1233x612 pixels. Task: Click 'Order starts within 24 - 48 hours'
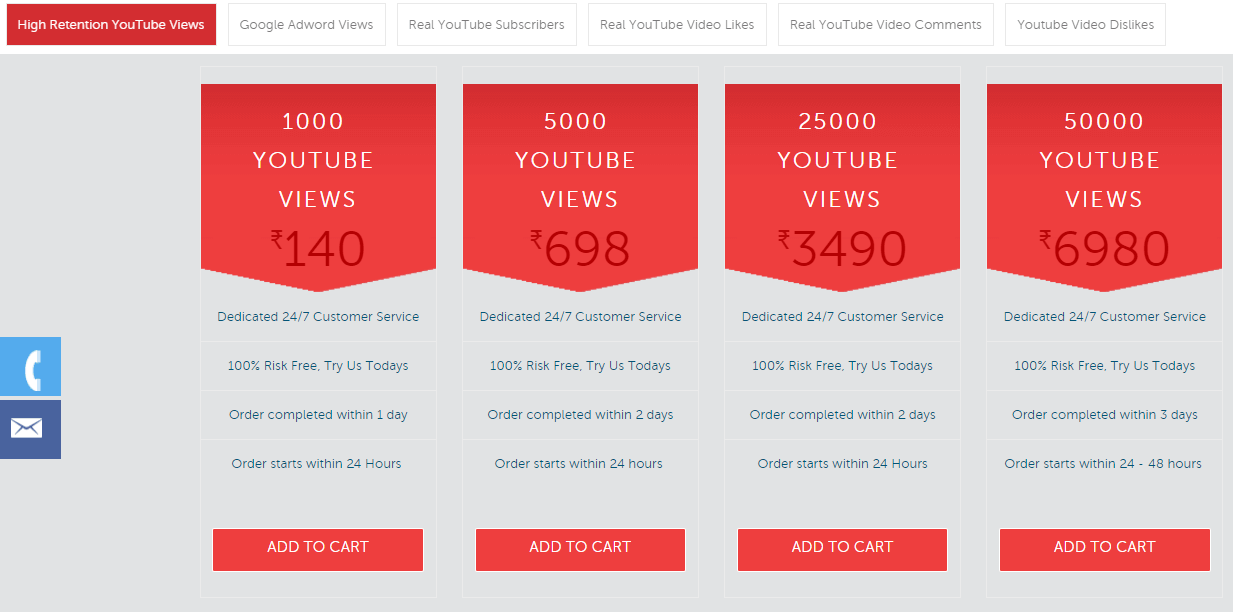pyautogui.click(x=1104, y=464)
